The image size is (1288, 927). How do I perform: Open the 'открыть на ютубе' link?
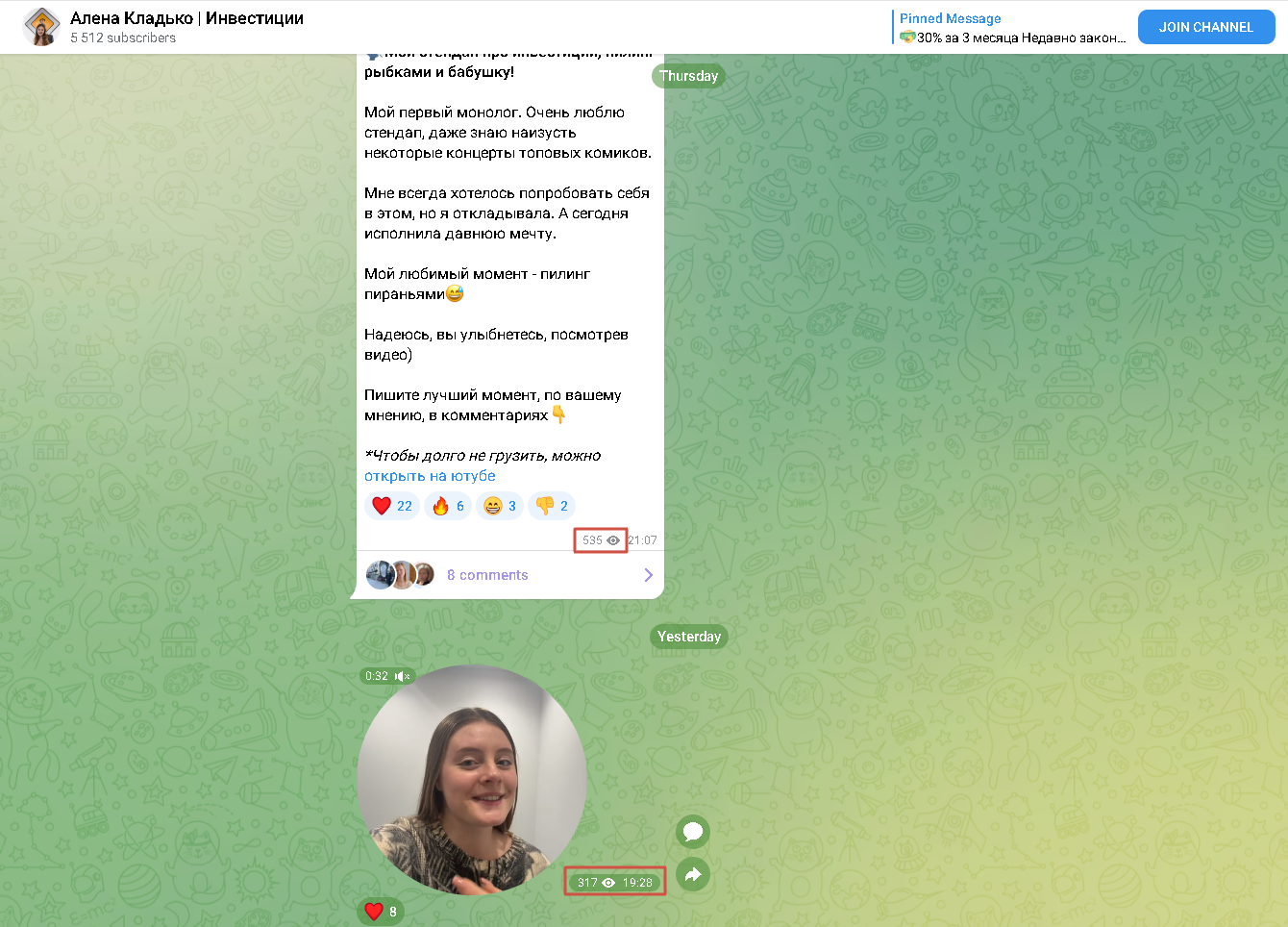430,476
